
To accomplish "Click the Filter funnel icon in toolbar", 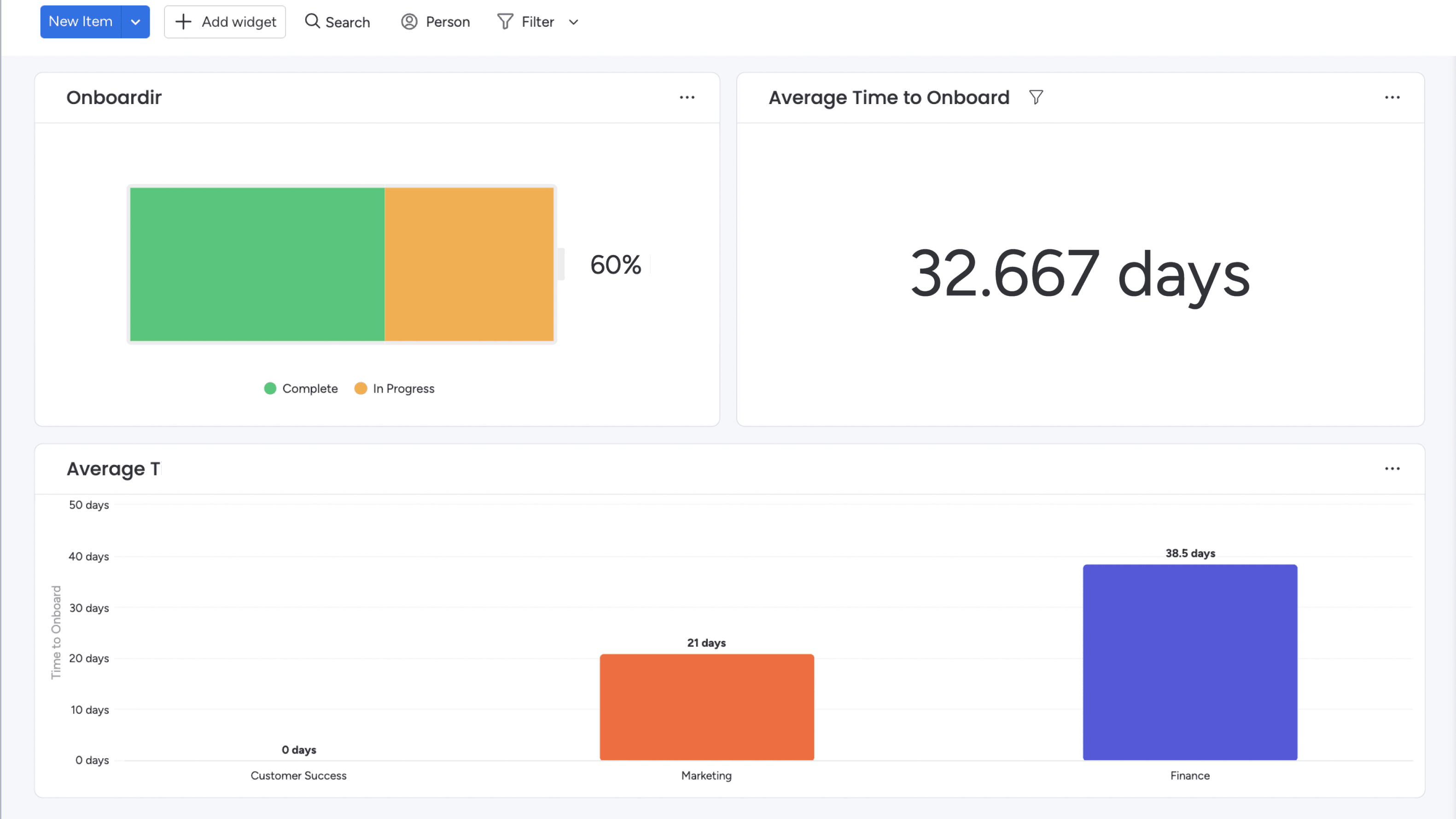I will click(x=505, y=22).
